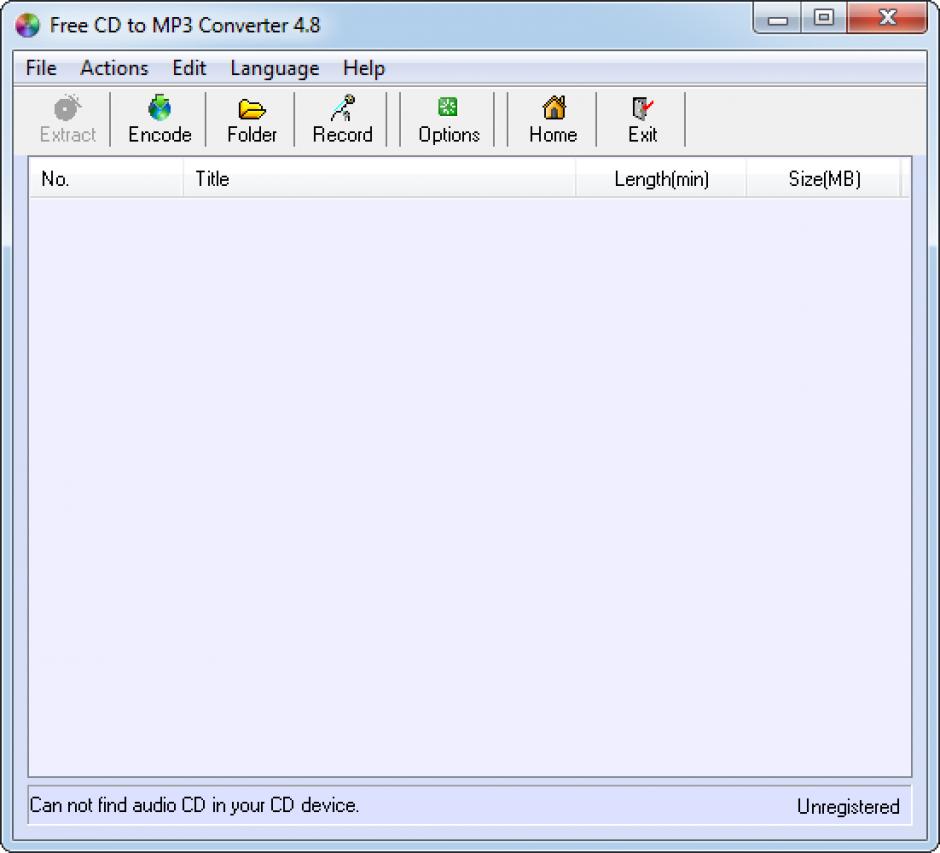Go to Home page button
This screenshot has height=853, width=940.
coord(553,119)
